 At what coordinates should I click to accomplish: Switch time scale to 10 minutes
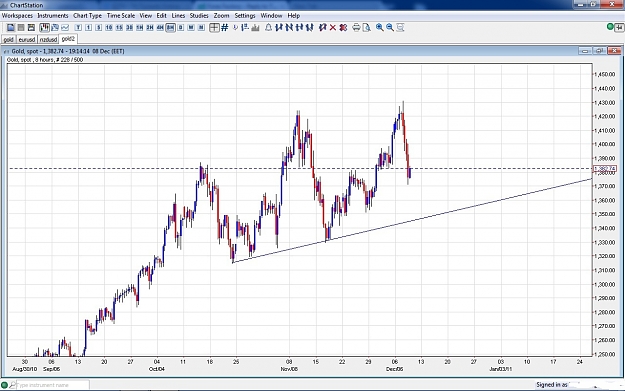coord(109,28)
